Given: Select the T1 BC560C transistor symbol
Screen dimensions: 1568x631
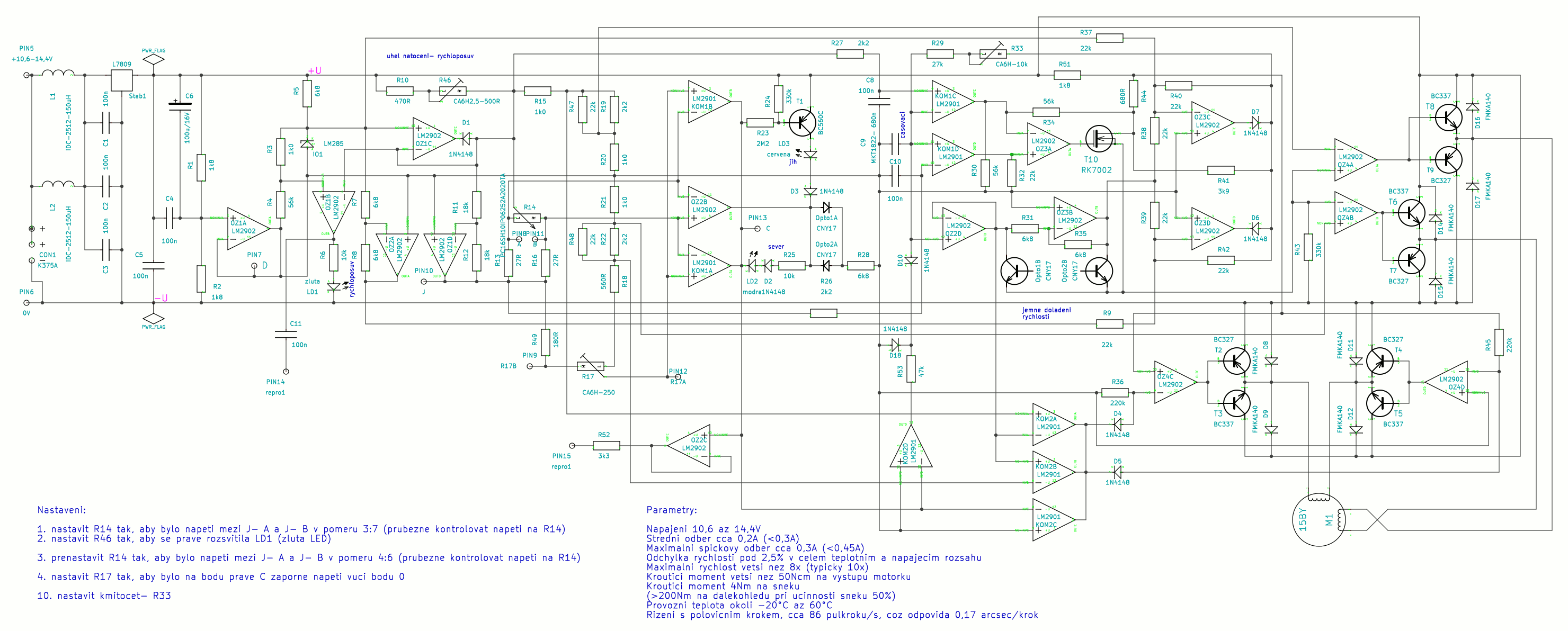Looking at the screenshot, I should click(802, 122).
